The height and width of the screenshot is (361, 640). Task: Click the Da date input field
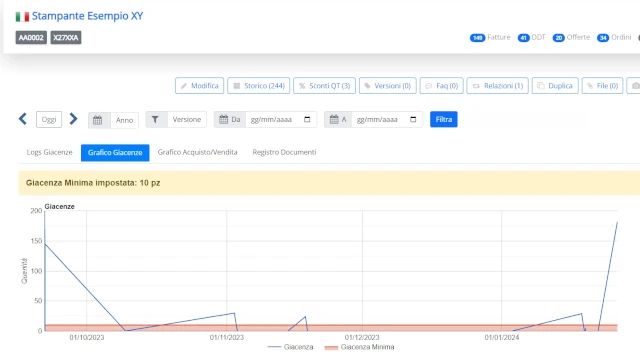[281, 119]
